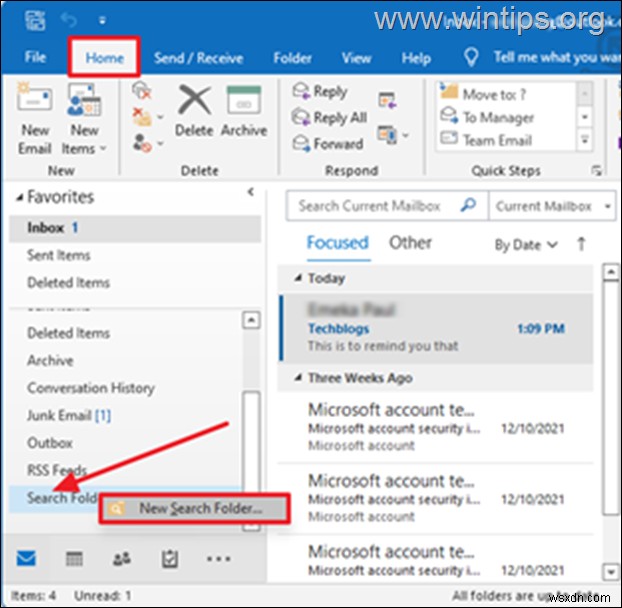Open the Techblogs email
This screenshot has width=622, height=608.
point(436,328)
